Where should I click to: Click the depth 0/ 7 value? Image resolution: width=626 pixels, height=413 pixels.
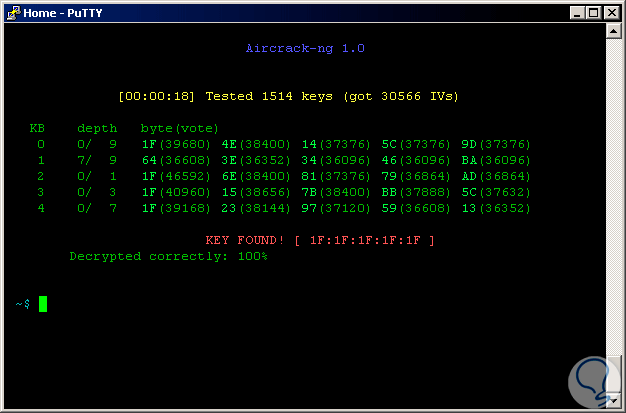click(x=97, y=208)
